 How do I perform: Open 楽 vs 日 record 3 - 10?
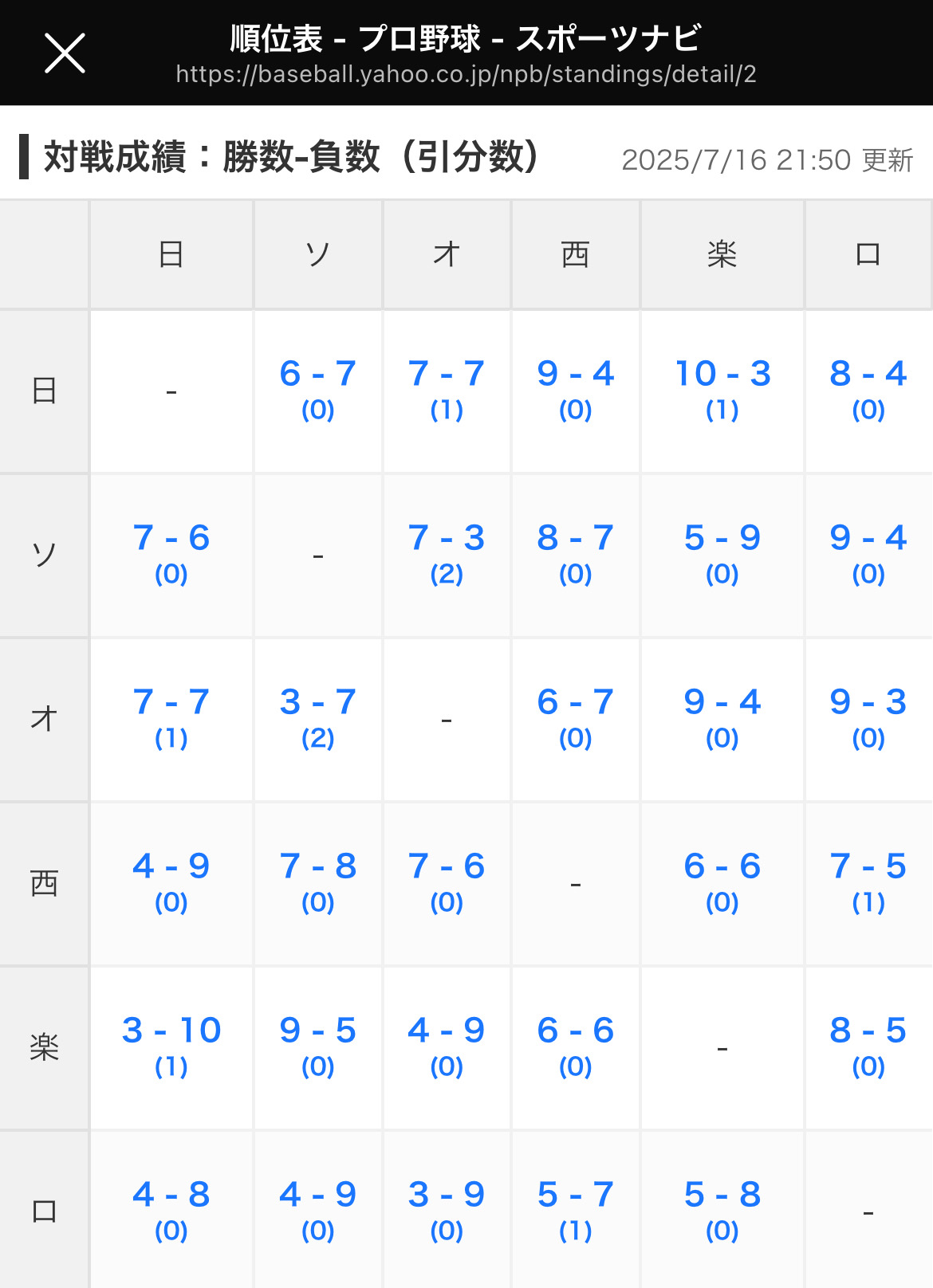click(x=171, y=1046)
